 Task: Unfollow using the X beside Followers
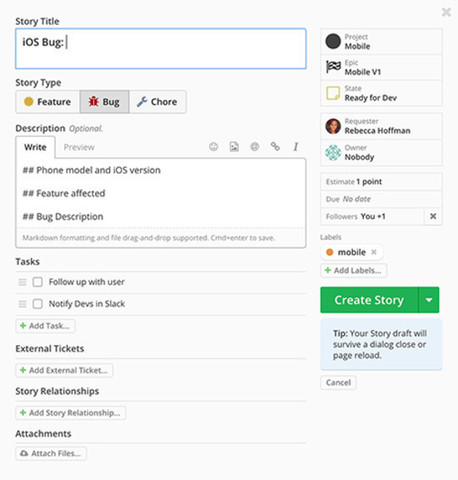(x=433, y=216)
